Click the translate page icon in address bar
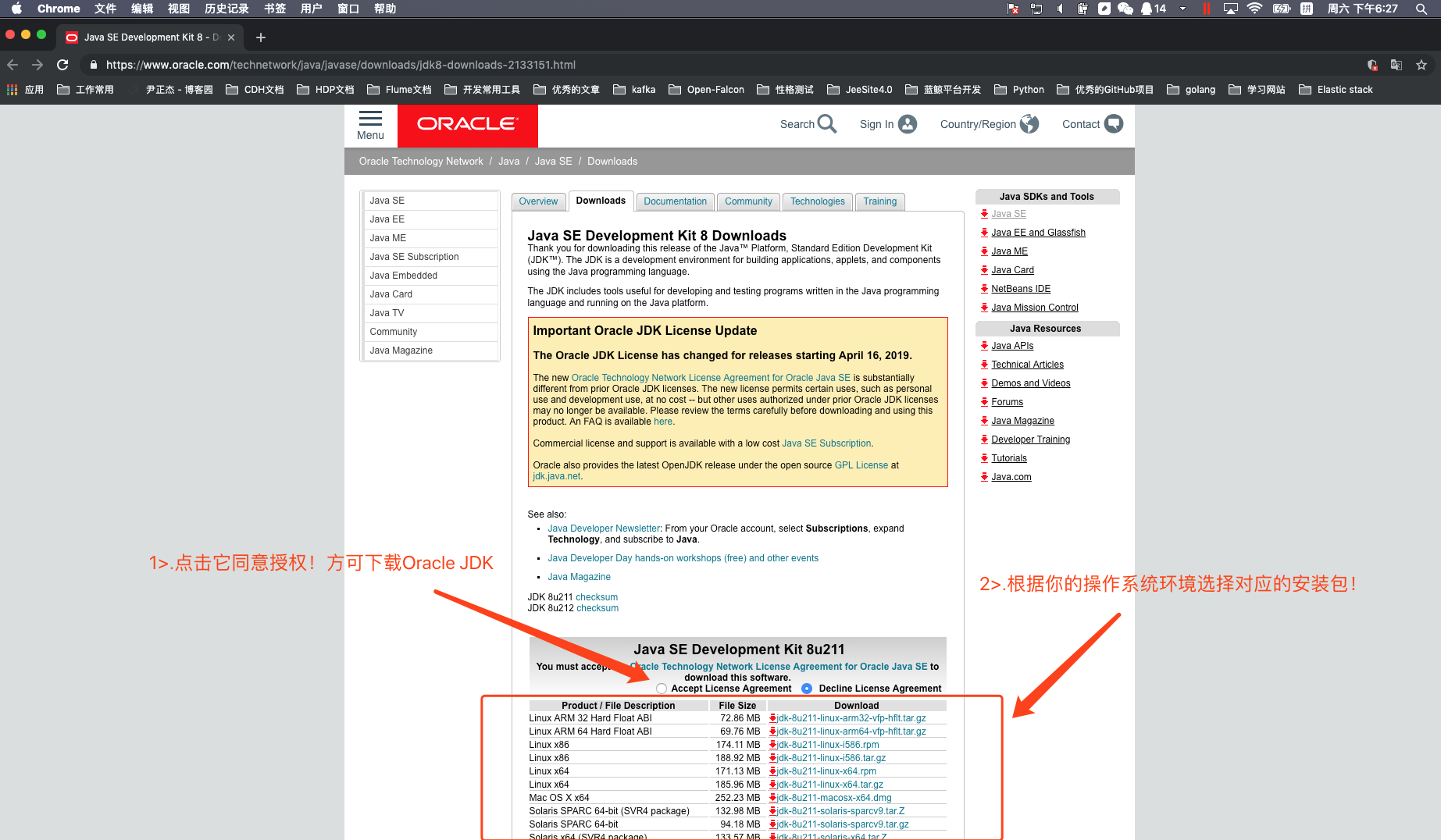Image resolution: width=1441 pixels, height=840 pixels. 1396,65
